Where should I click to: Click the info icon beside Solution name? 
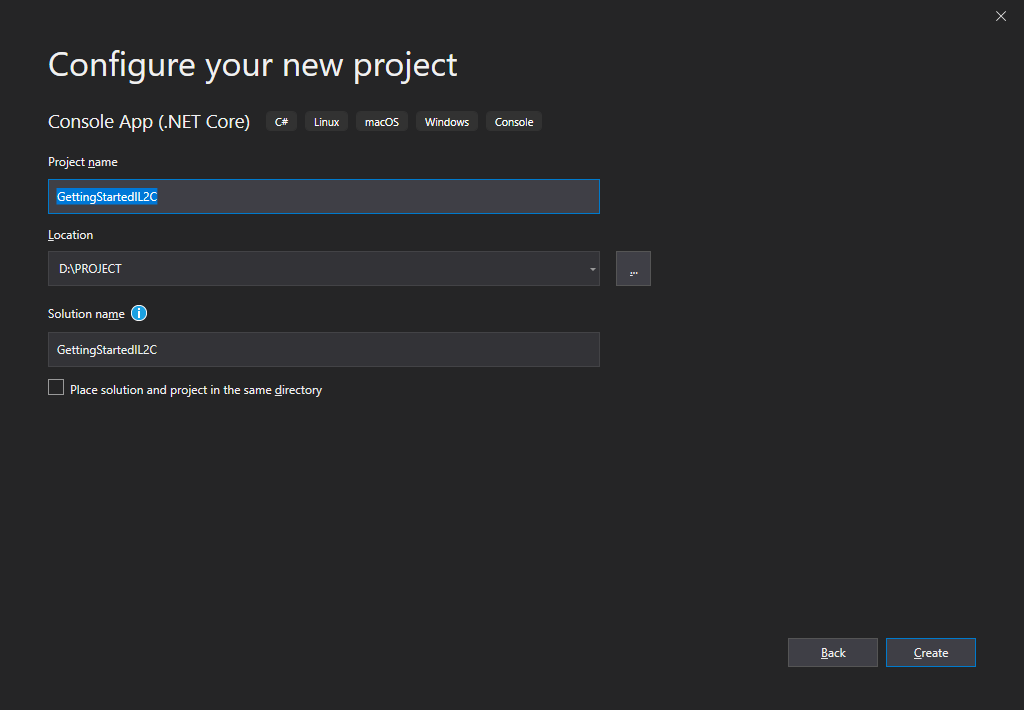coord(139,313)
